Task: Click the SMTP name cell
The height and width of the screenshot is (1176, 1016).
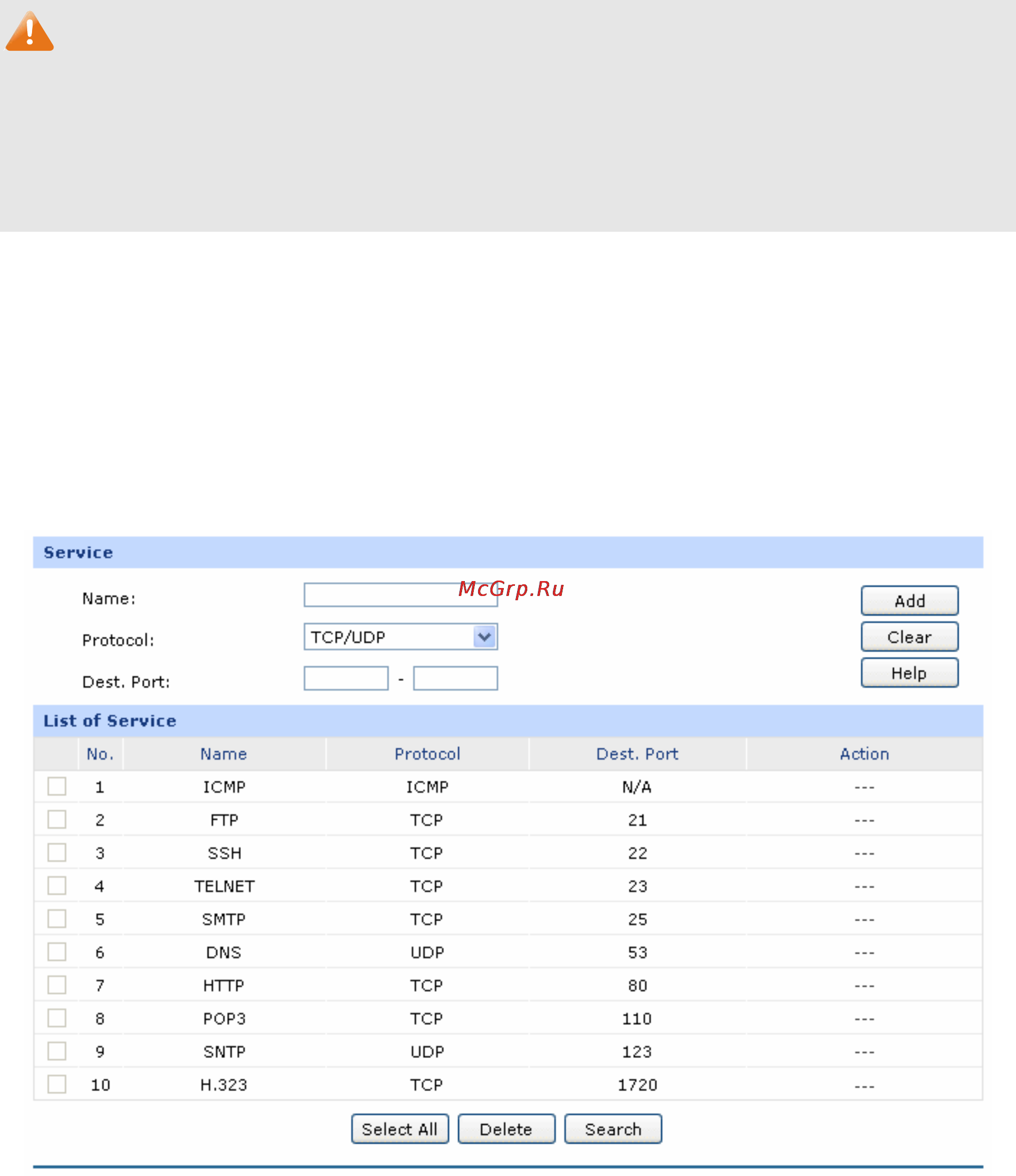Action: [224, 920]
